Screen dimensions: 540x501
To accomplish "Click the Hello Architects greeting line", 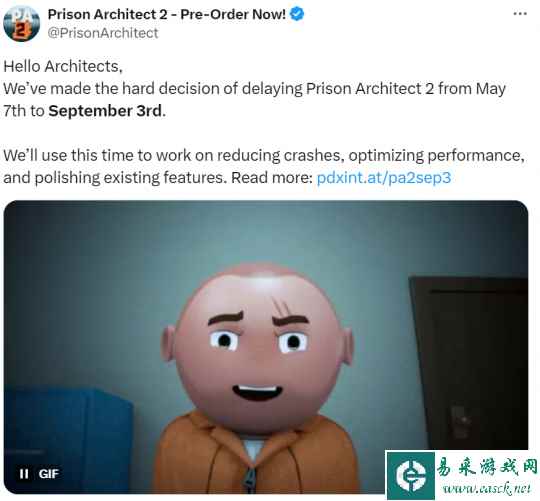I will (x=63, y=66).
